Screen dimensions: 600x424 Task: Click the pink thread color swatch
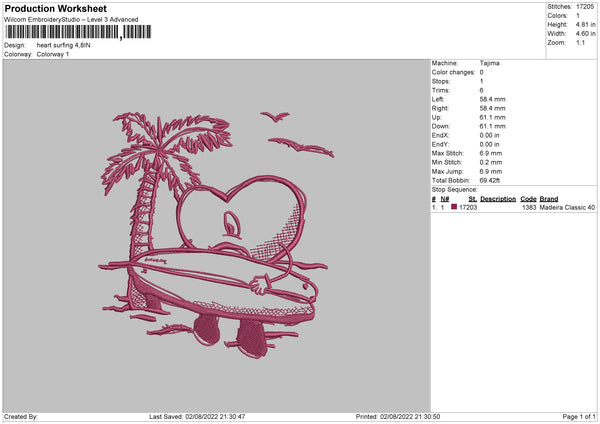[x=454, y=207]
